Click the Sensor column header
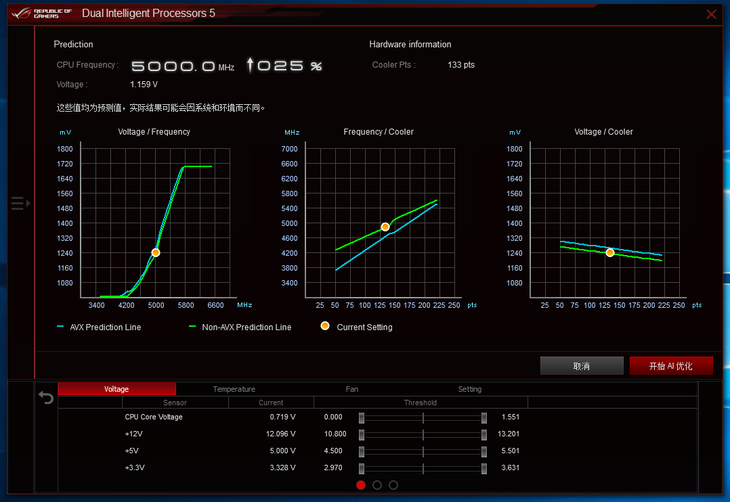Viewport: 730px width, 502px height. tap(175, 402)
